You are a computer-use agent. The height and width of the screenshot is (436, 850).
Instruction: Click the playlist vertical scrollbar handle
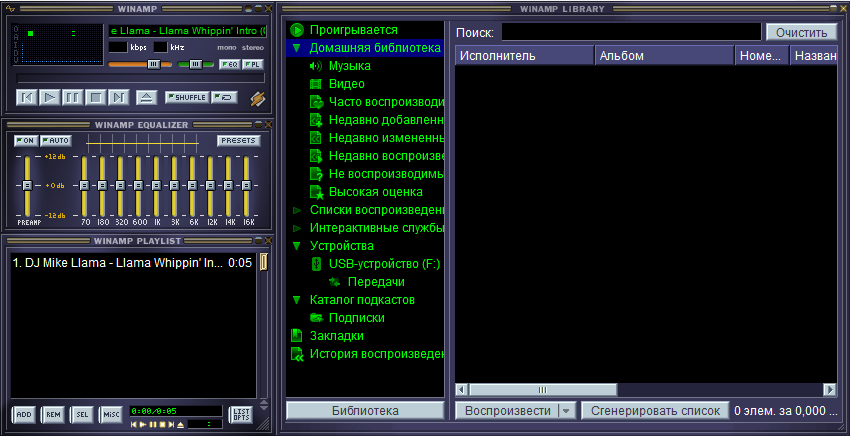[x=263, y=262]
